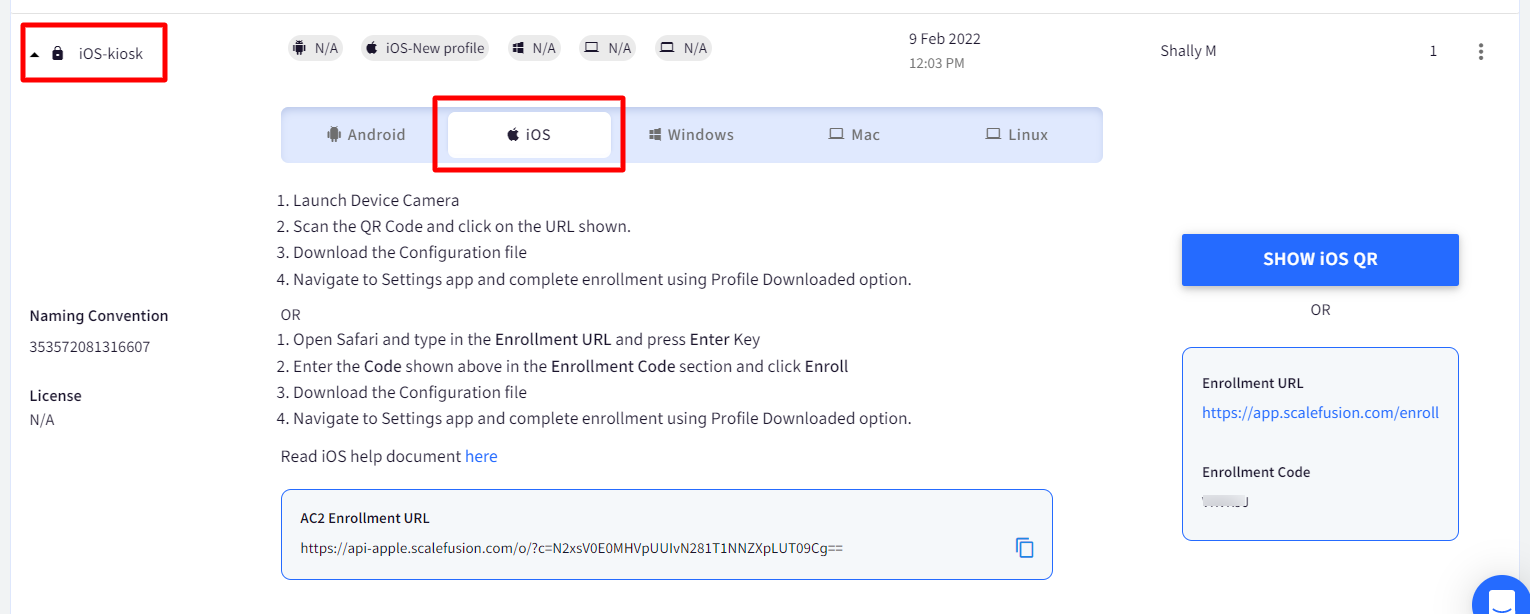Click the Mac N/A profile chip
Image resolution: width=1530 pixels, height=614 pixels.
click(608, 48)
